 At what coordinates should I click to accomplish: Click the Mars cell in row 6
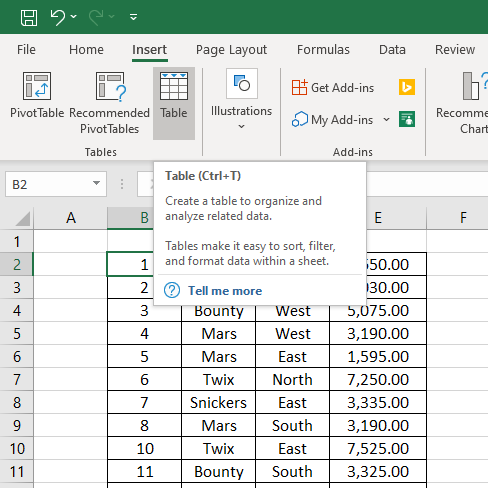219,356
